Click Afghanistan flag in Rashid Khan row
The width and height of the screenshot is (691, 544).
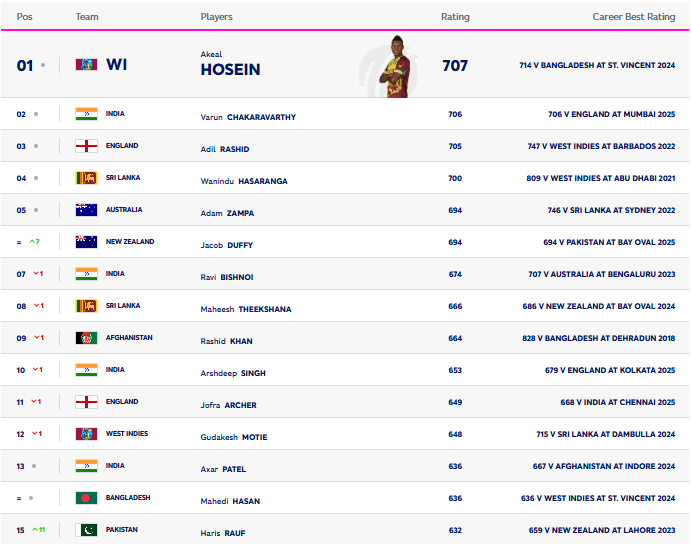[86, 338]
